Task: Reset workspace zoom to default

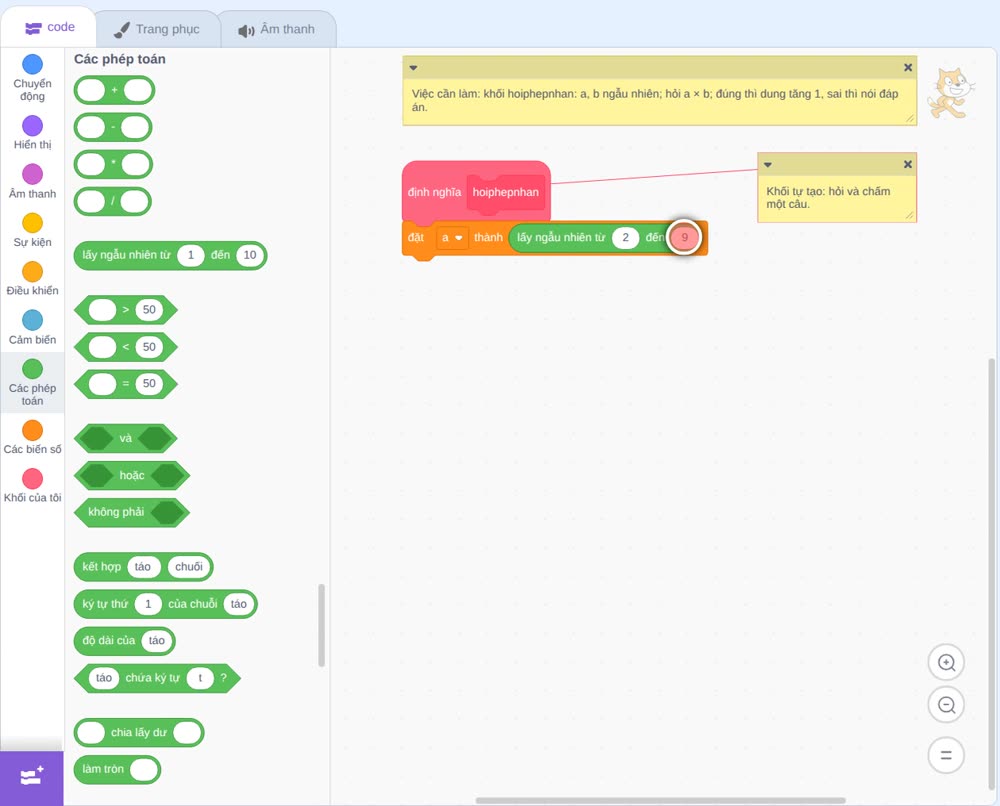Action: (x=946, y=756)
